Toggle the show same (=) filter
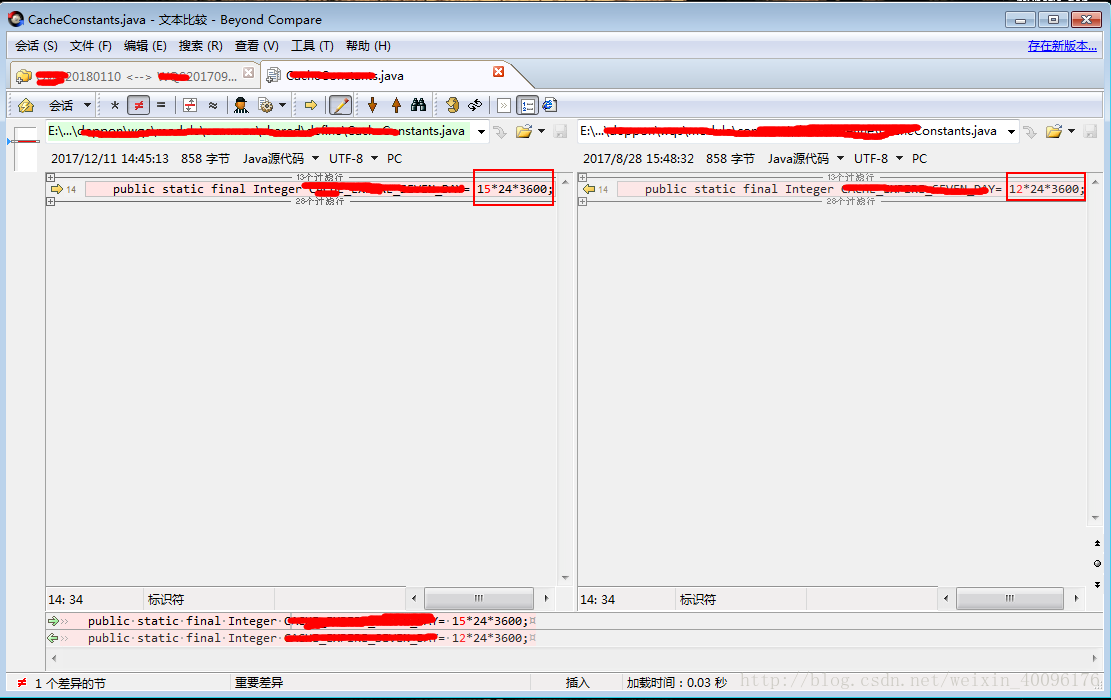Screen dimensions: 1111x700 coord(161,106)
